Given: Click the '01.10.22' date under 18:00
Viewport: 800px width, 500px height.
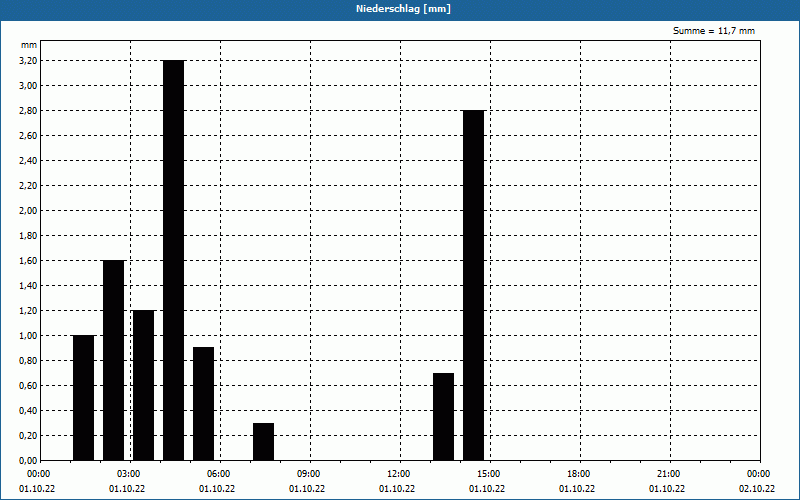Looking at the screenshot, I should (x=577, y=489).
